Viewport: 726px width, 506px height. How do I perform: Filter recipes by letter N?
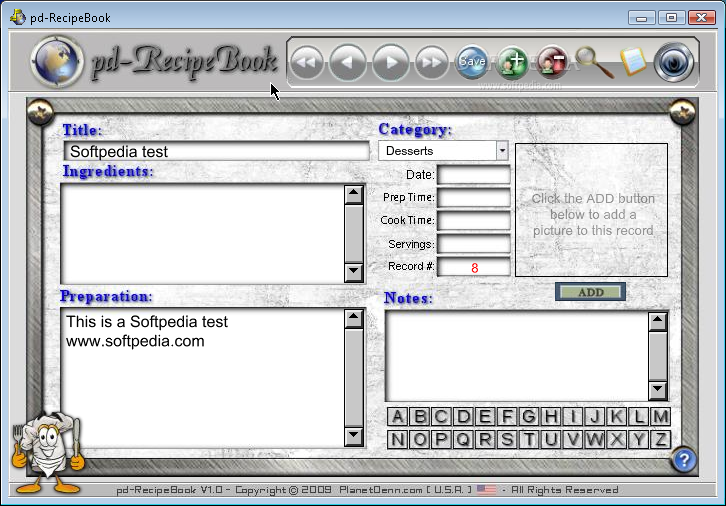[x=397, y=439]
